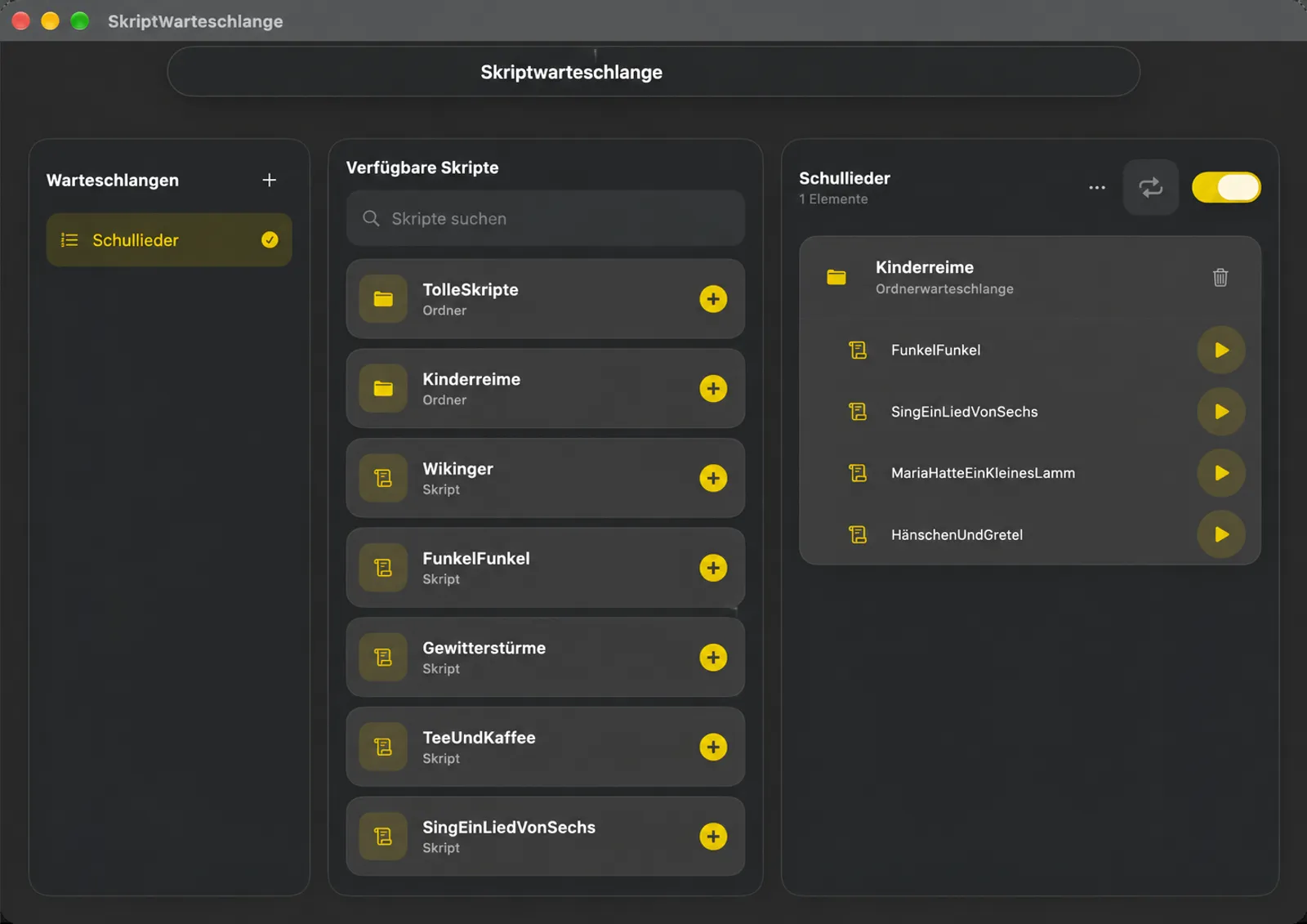
Task: Click the Skriptwarteschlange title bar pill
Action: tap(653, 72)
